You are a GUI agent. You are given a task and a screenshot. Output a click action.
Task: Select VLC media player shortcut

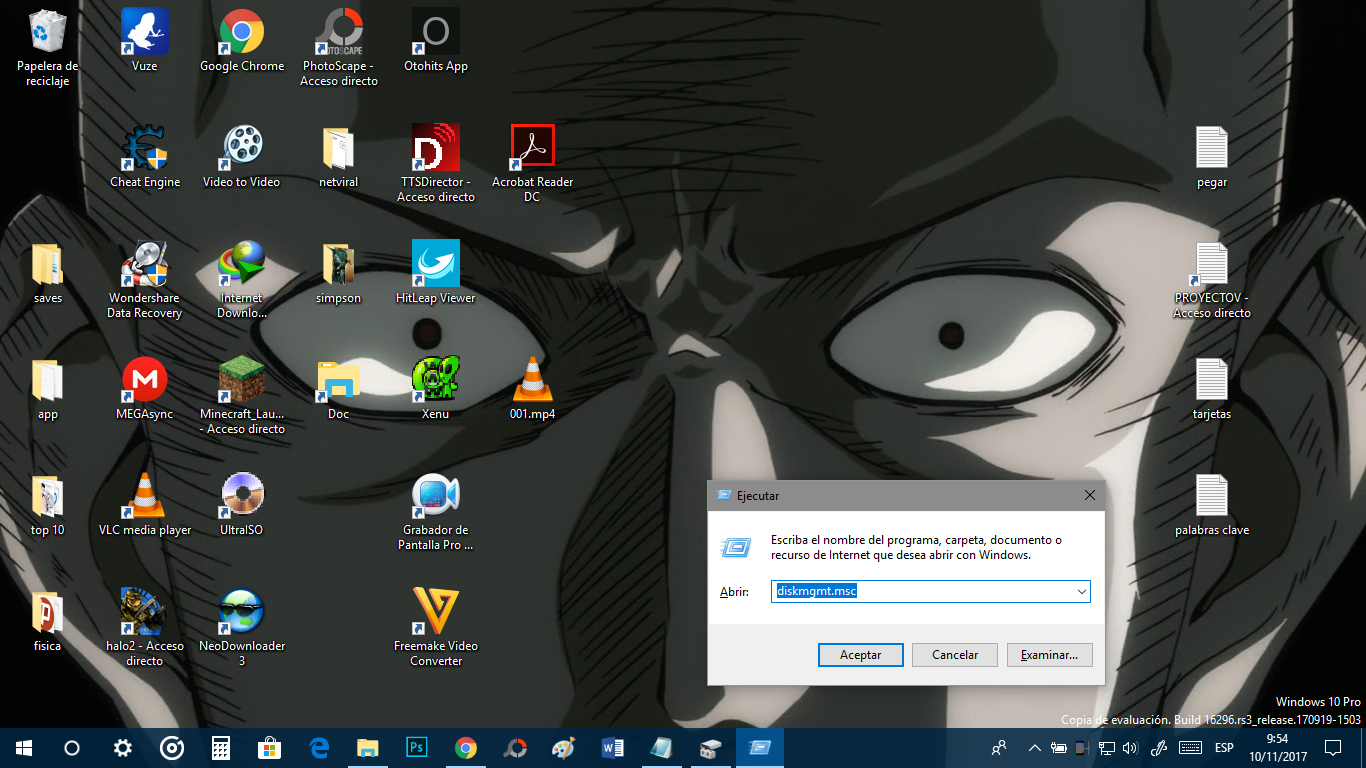click(144, 505)
